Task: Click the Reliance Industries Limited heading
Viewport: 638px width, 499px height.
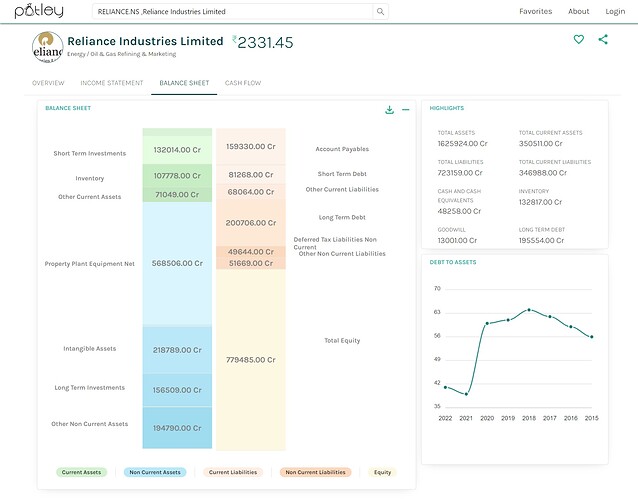Action: pyautogui.click(x=145, y=41)
